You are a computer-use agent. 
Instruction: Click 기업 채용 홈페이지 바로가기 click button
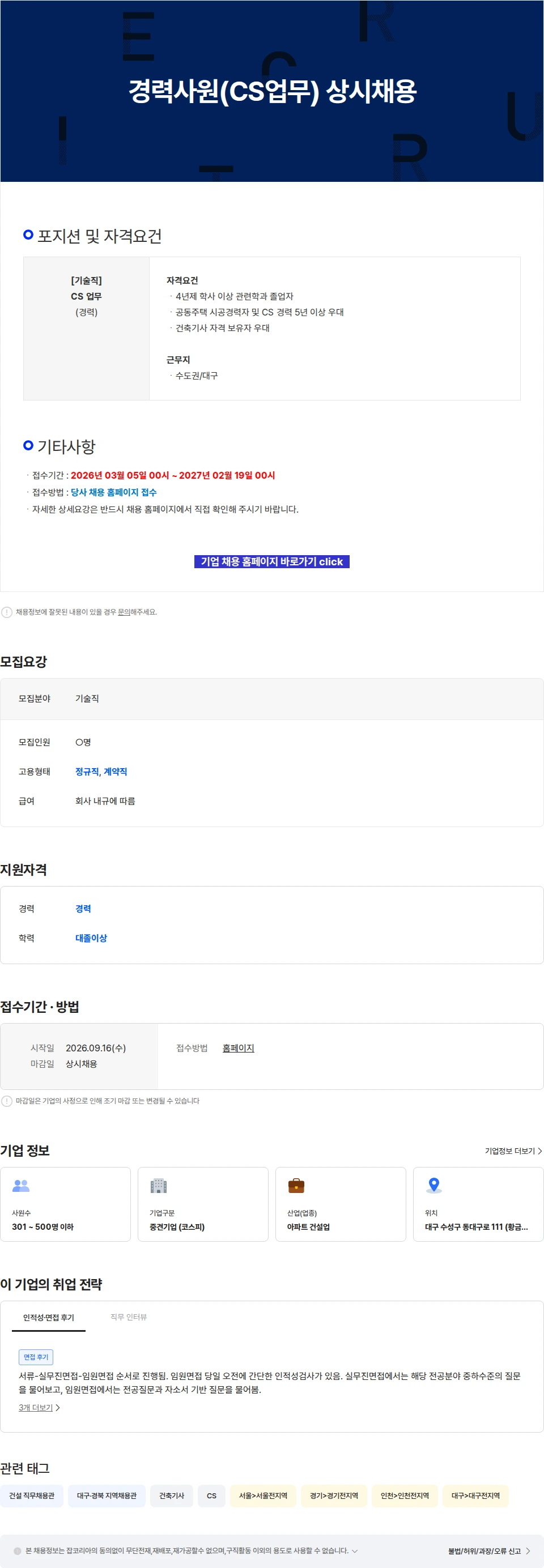(271, 561)
